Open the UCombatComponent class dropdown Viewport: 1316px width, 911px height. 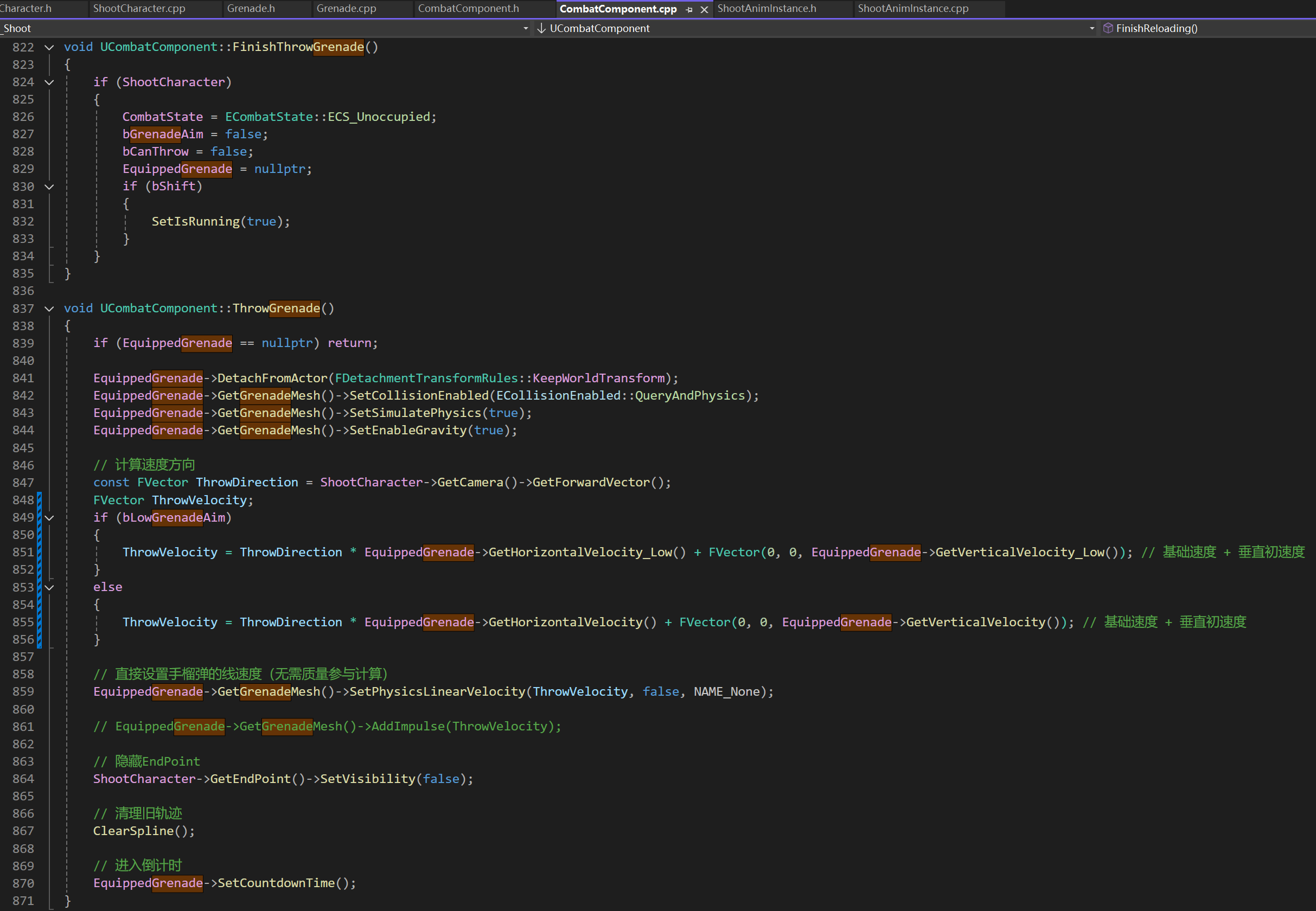[1092, 28]
